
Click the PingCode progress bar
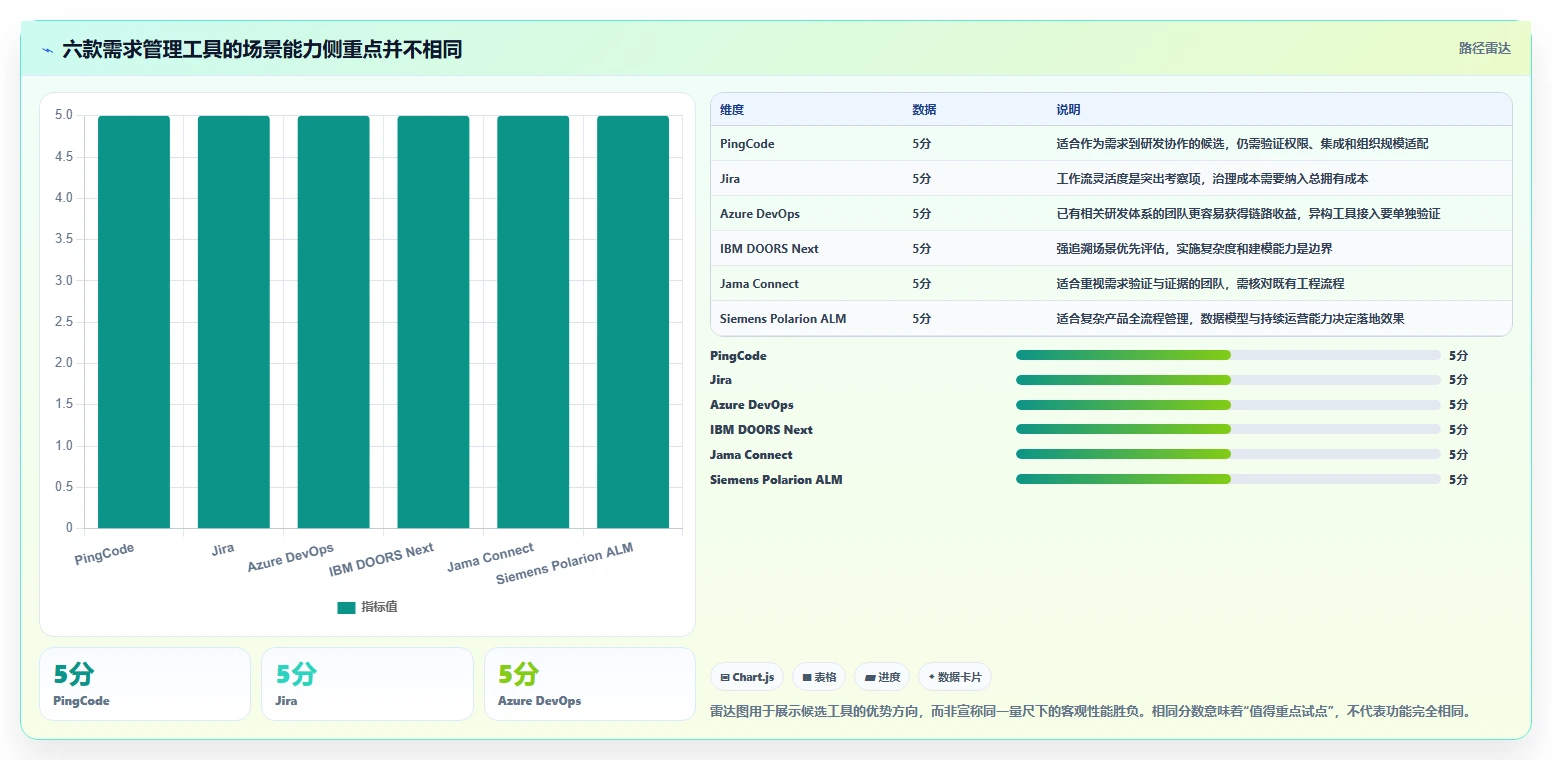click(x=1228, y=355)
